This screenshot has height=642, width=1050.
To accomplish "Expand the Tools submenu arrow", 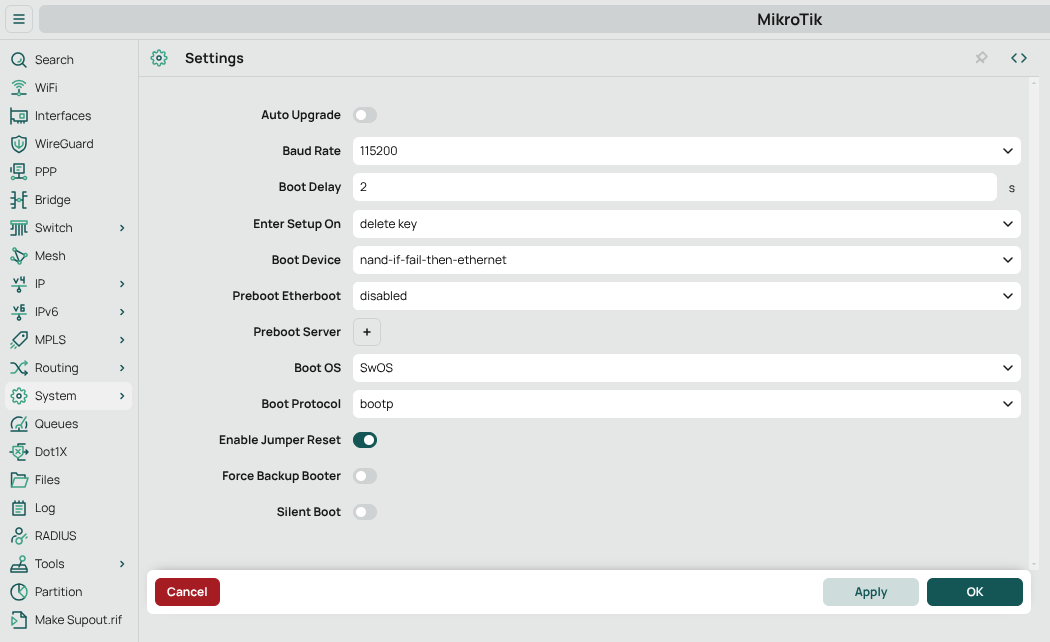I will pyautogui.click(x=122, y=564).
